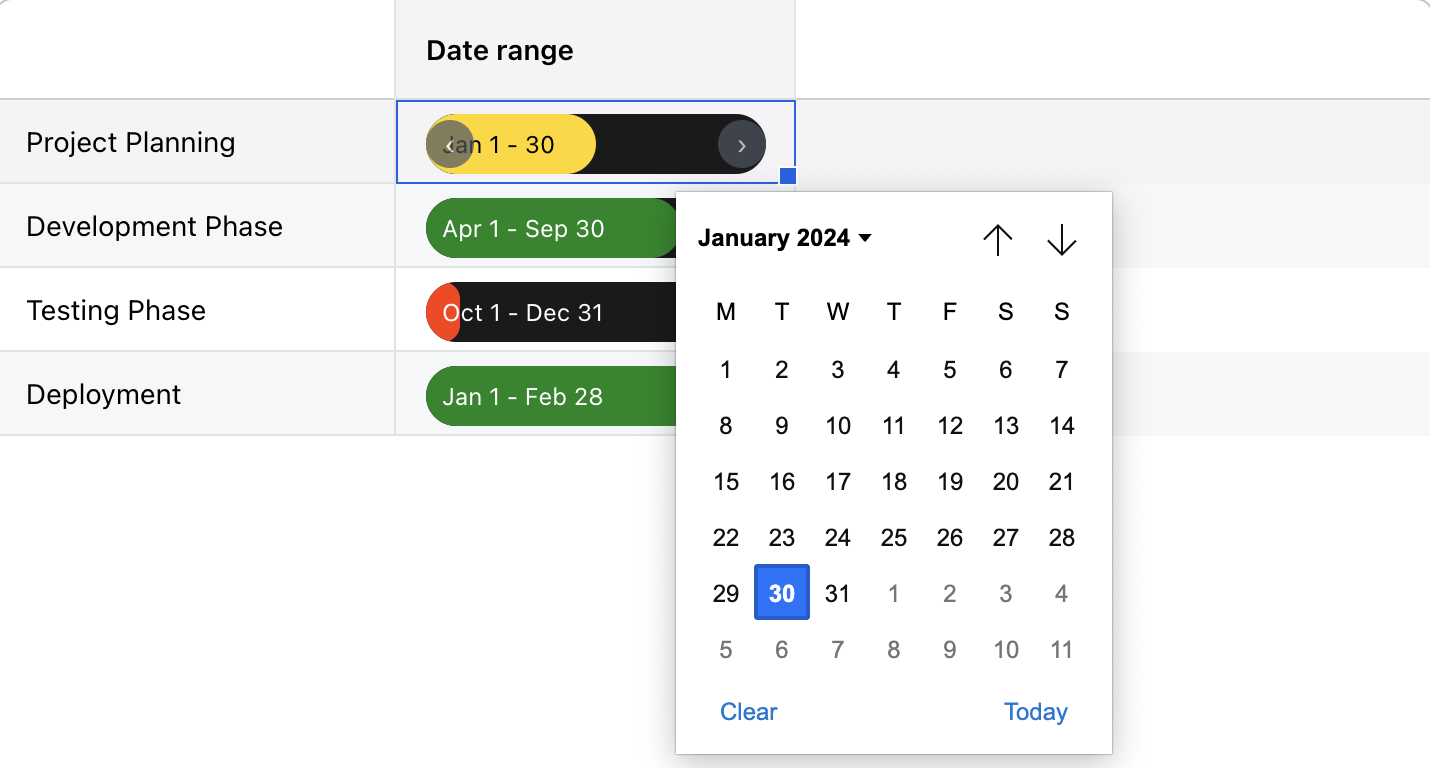
Task: Click the Testing Phase row label
Action: click(116, 310)
